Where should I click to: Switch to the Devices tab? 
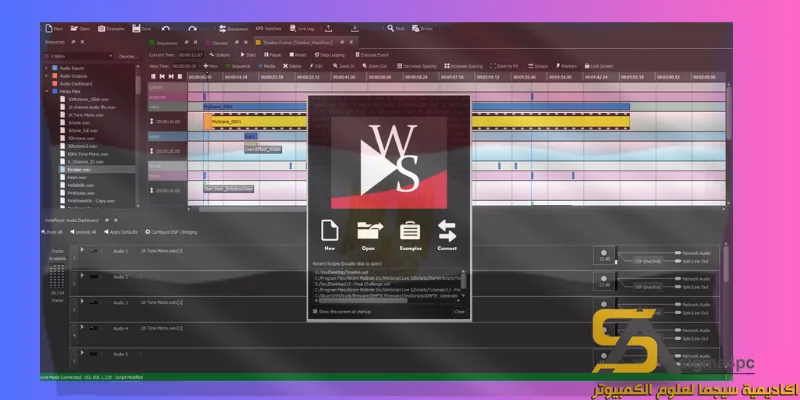click(x=217, y=43)
